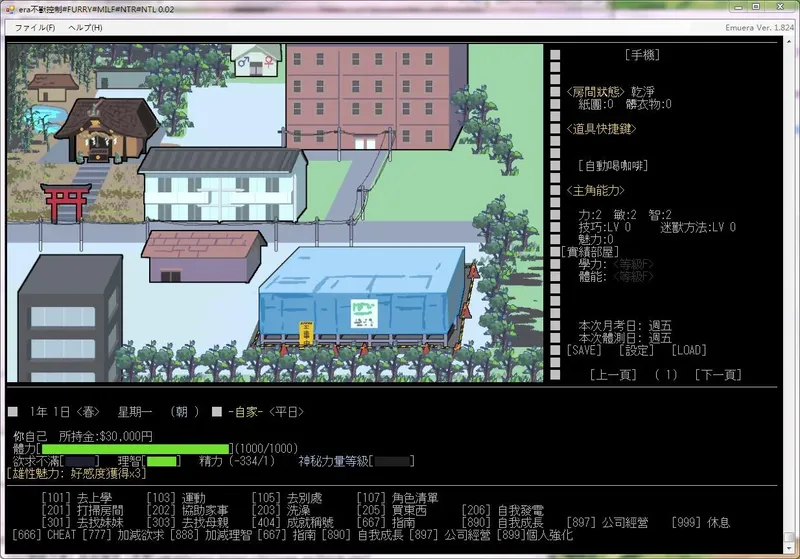Click the 精力 (-334/1) value

coord(237,462)
